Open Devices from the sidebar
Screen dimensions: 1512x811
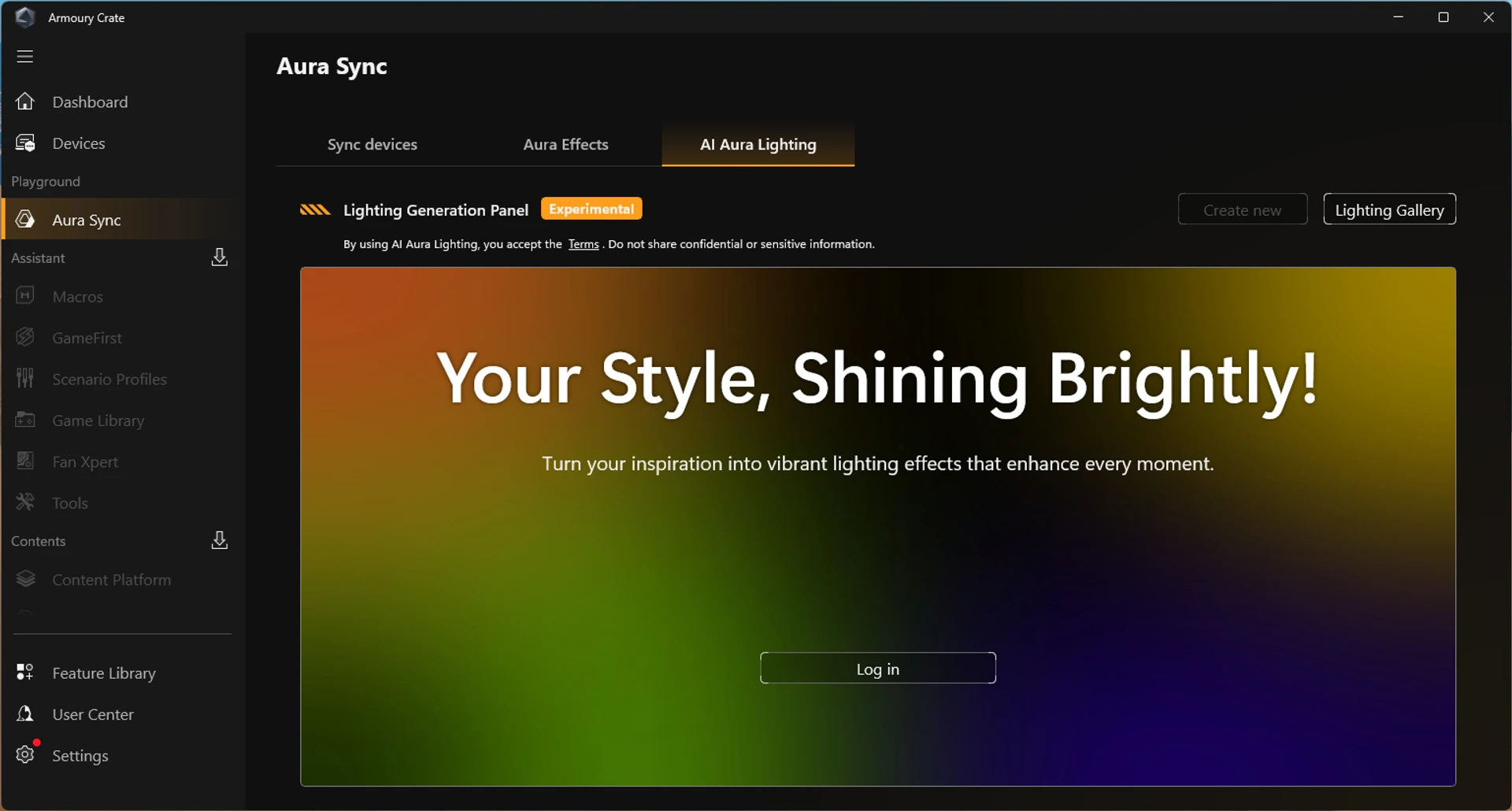pyautogui.click(x=122, y=143)
